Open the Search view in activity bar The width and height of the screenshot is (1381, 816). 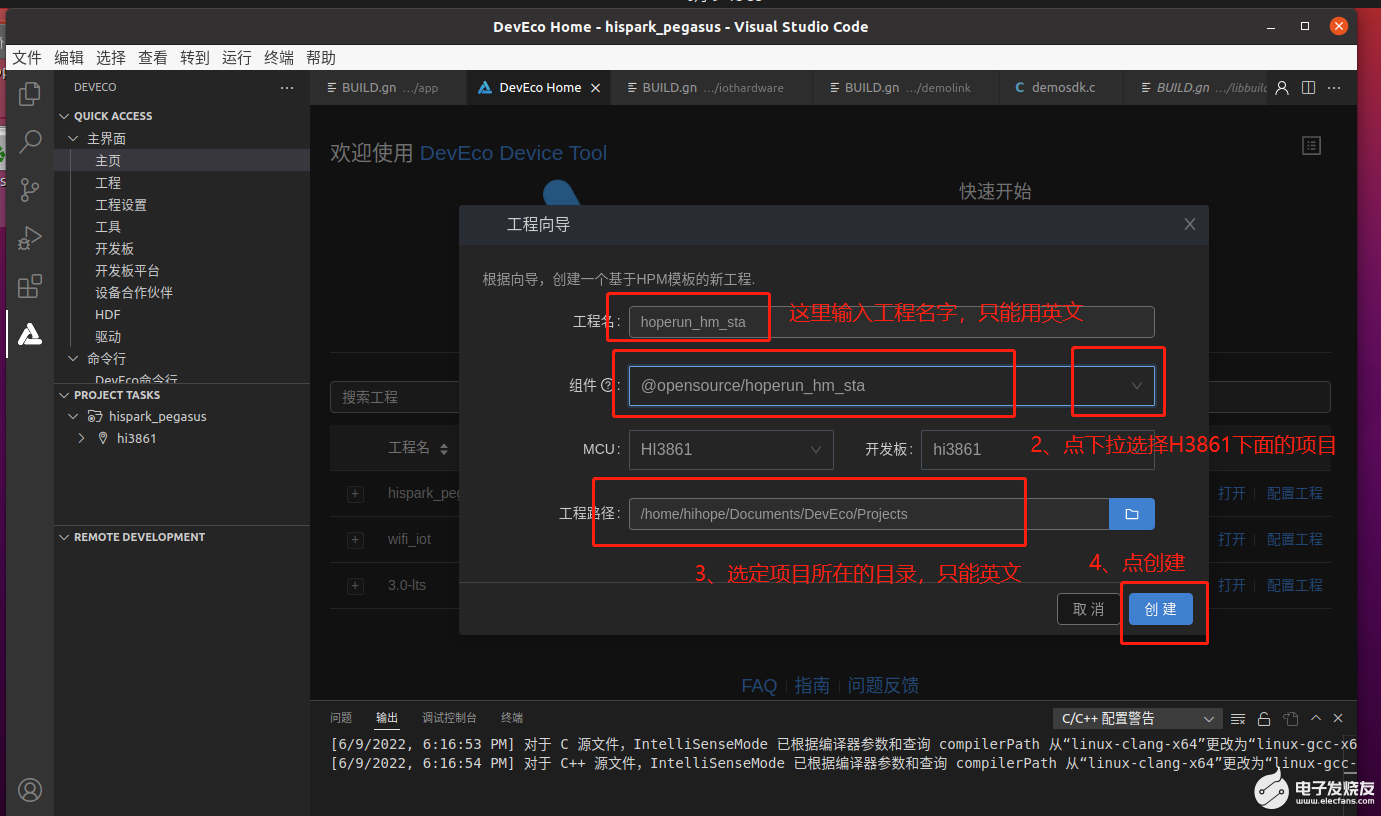30,141
